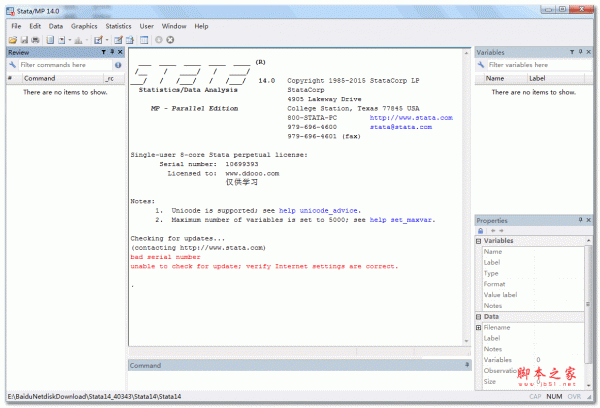Pin the Command panel
The width and height of the screenshot is (600, 408).
[467, 365]
